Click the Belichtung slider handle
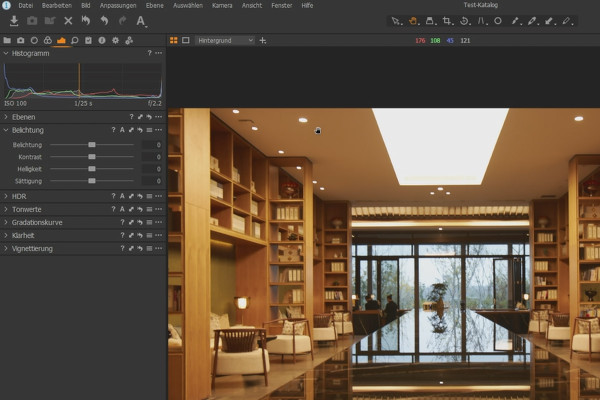 coord(92,145)
